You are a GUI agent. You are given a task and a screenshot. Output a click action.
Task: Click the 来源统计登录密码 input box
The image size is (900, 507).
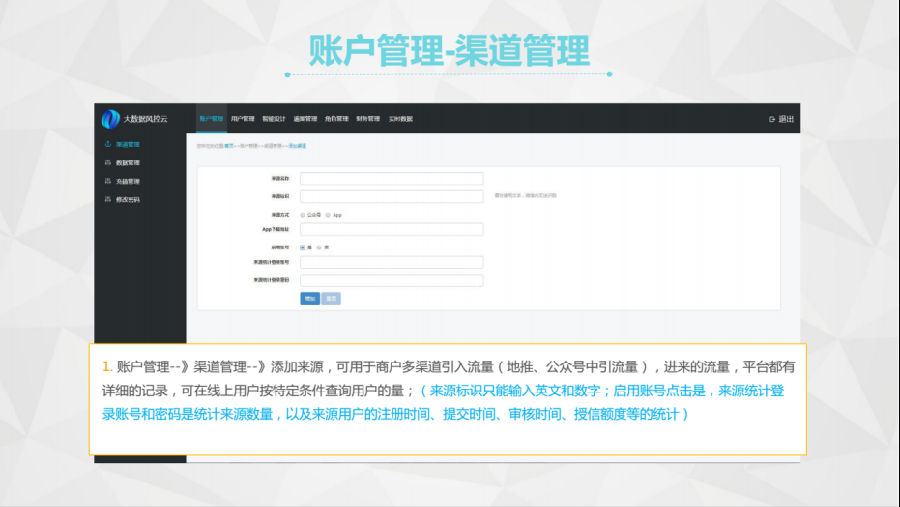(x=391, y=281)
